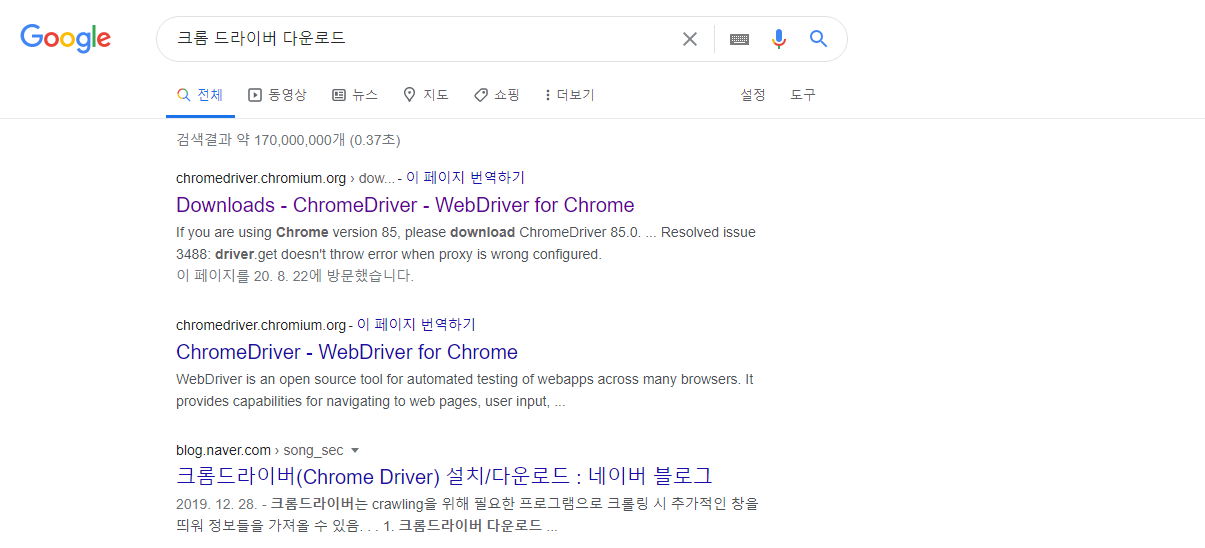Open the 크롬드라이버 설치/다운로드 네이버 블로그 result
The image size is (1205, 548).
point(444,476)
